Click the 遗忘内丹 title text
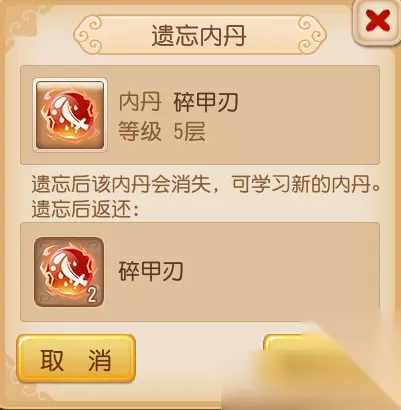 point(199,35)
